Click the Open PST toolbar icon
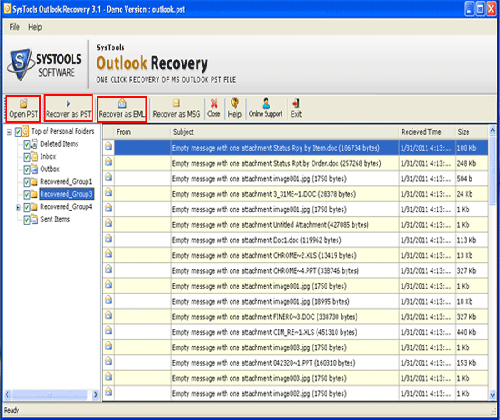The image size is (500, 420). [x=24, y=104]
